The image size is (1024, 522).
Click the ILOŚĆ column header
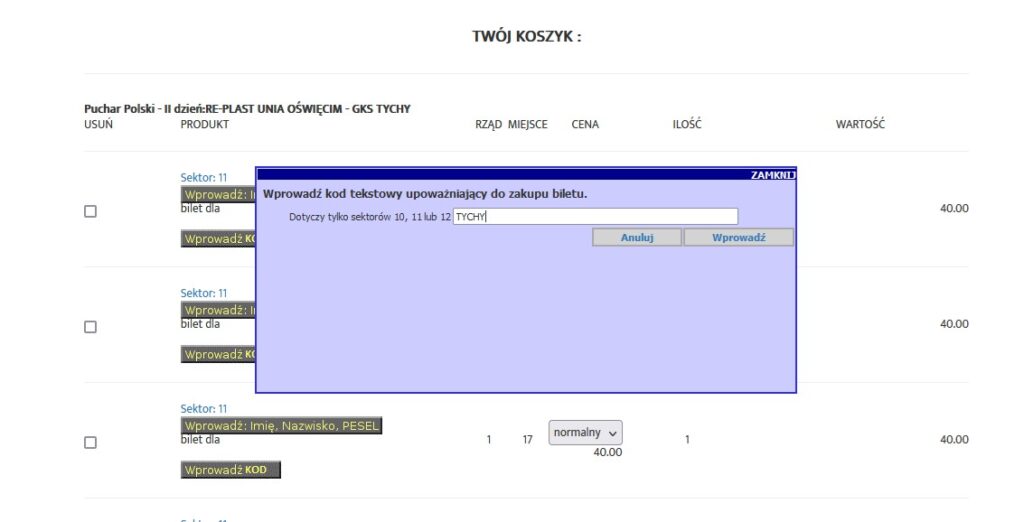pyautogui.click(x=687, y=124)
